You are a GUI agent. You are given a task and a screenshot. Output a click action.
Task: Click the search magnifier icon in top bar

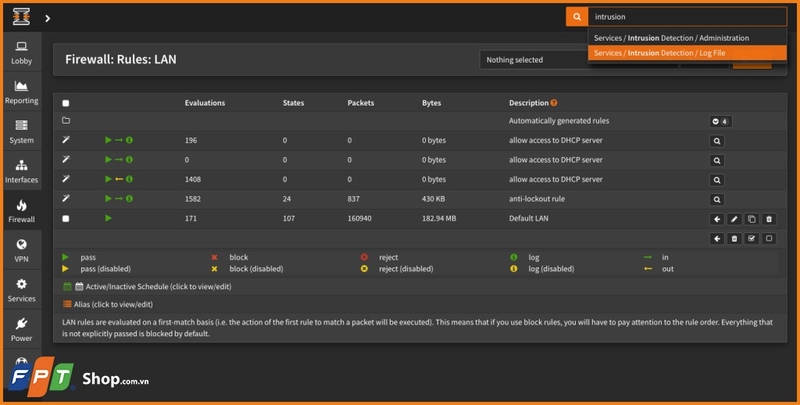coord(576,17)
